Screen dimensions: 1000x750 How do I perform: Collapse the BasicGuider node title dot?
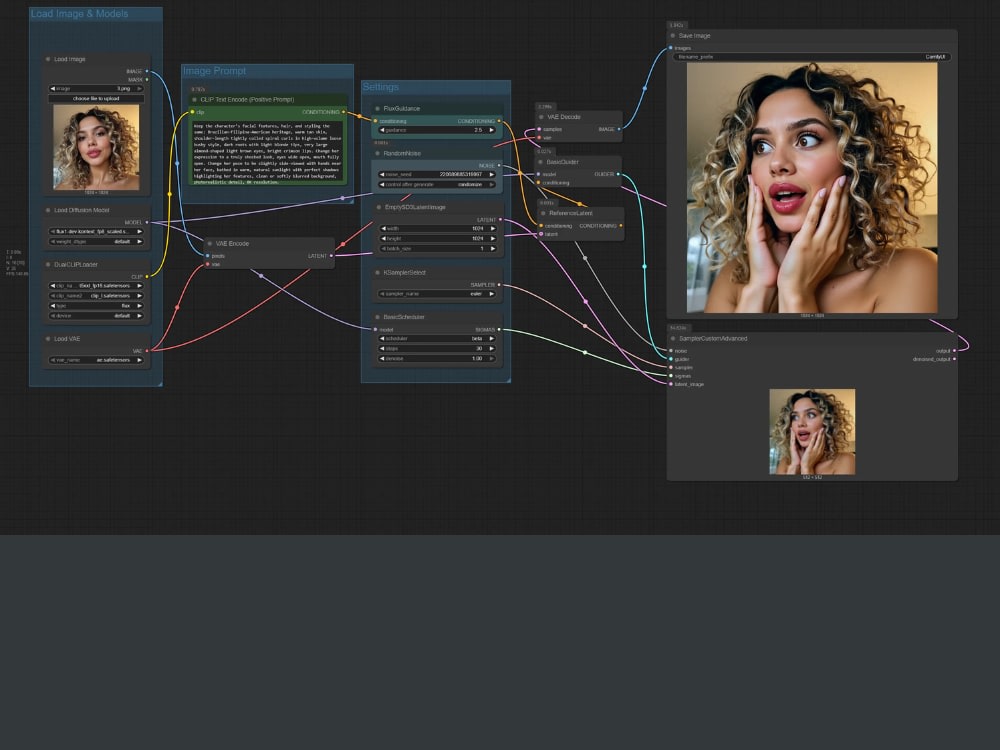[541, 162]
